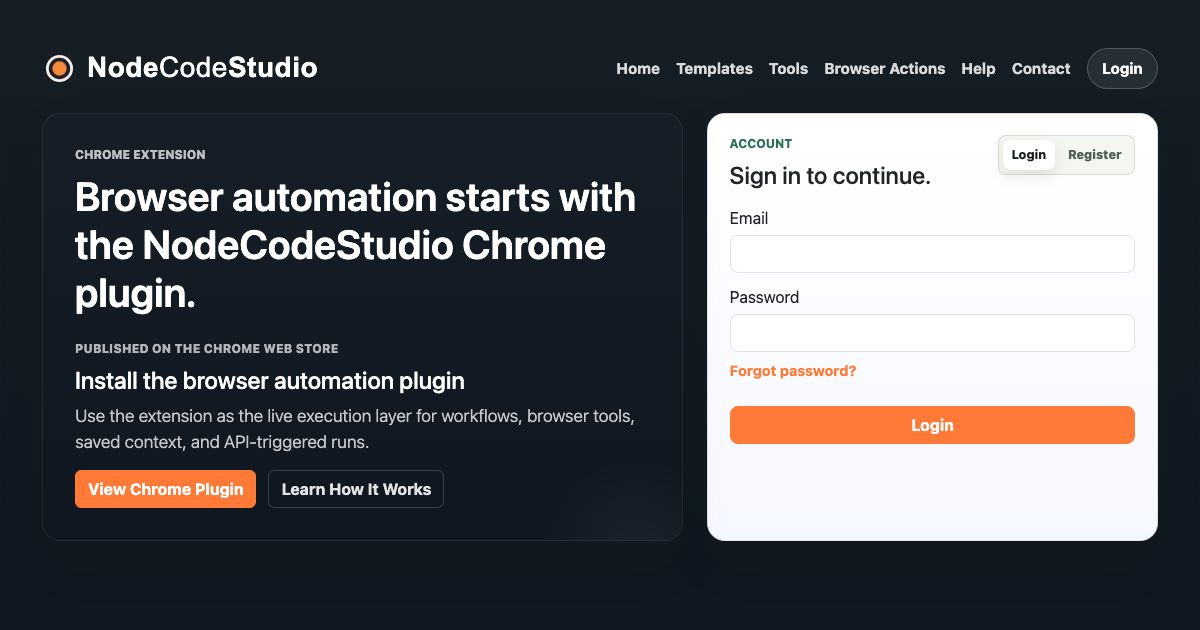Go to Templates in the navigation
1200x630 pixels.
pos(714,69)
